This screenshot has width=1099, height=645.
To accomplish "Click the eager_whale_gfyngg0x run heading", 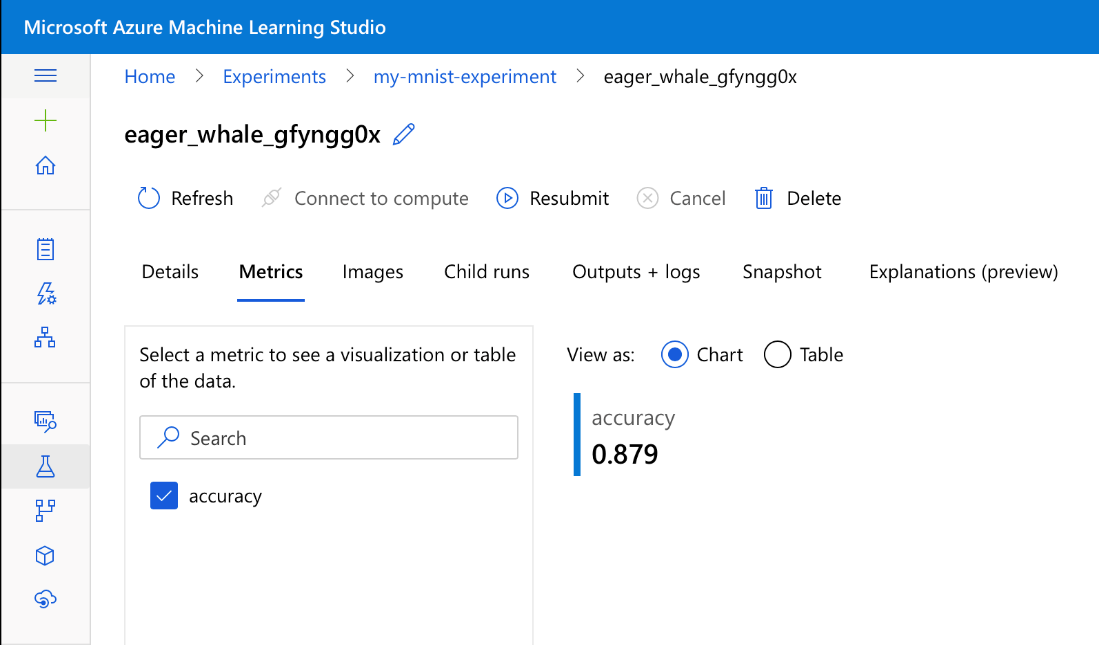I will 252,134.
